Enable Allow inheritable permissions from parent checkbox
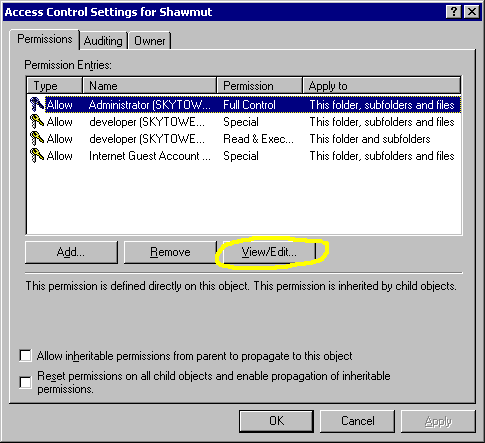The height and width of the screenshot is (443, 485). [25, 355]
